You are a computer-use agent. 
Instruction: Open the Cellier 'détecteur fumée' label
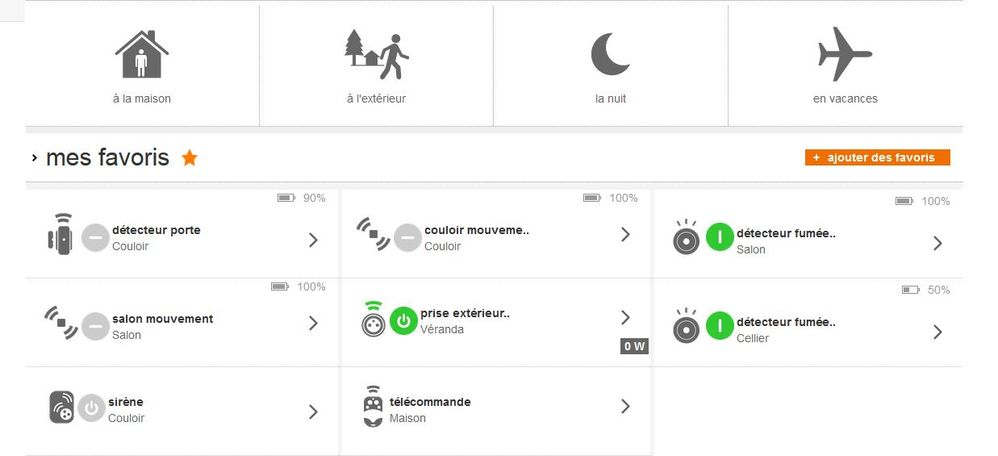coord(785,322)
